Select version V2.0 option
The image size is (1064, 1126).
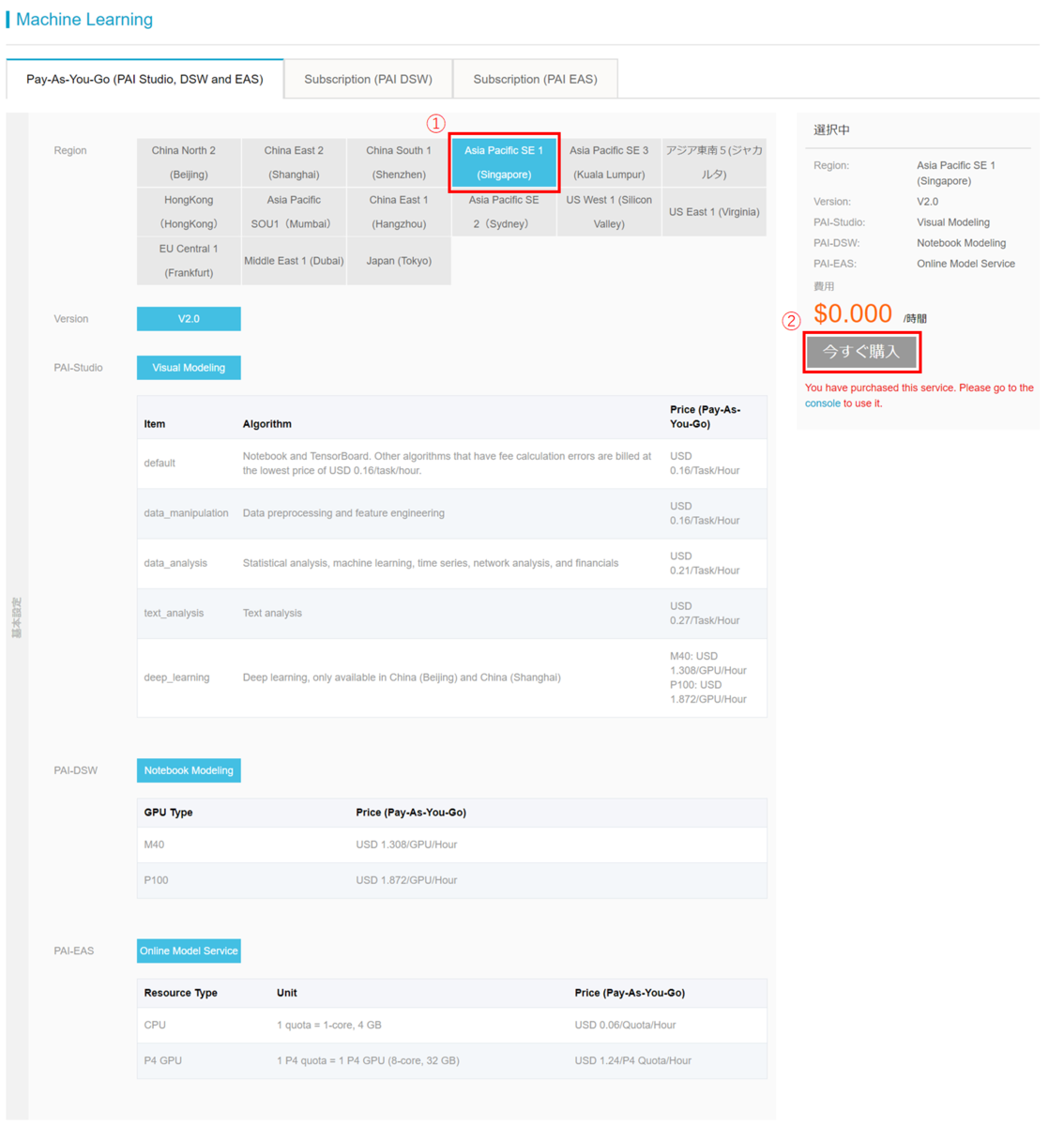coord(189,319)
